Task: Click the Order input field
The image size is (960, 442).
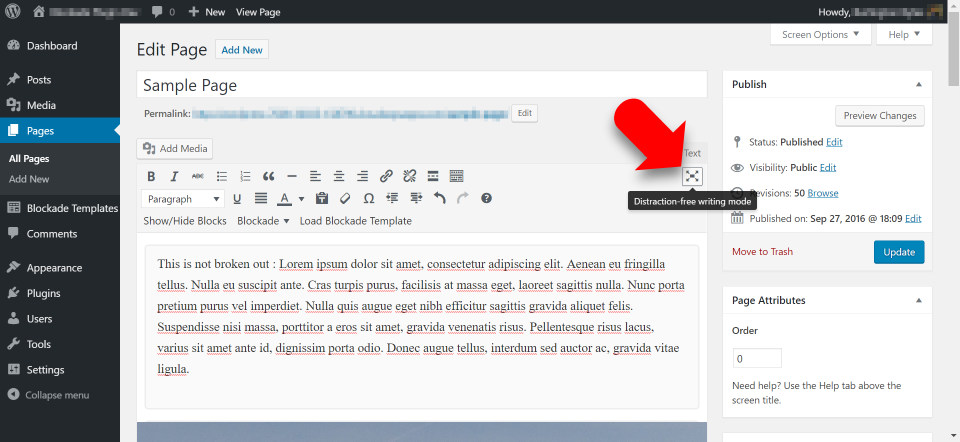Action: tap(757, 359)
